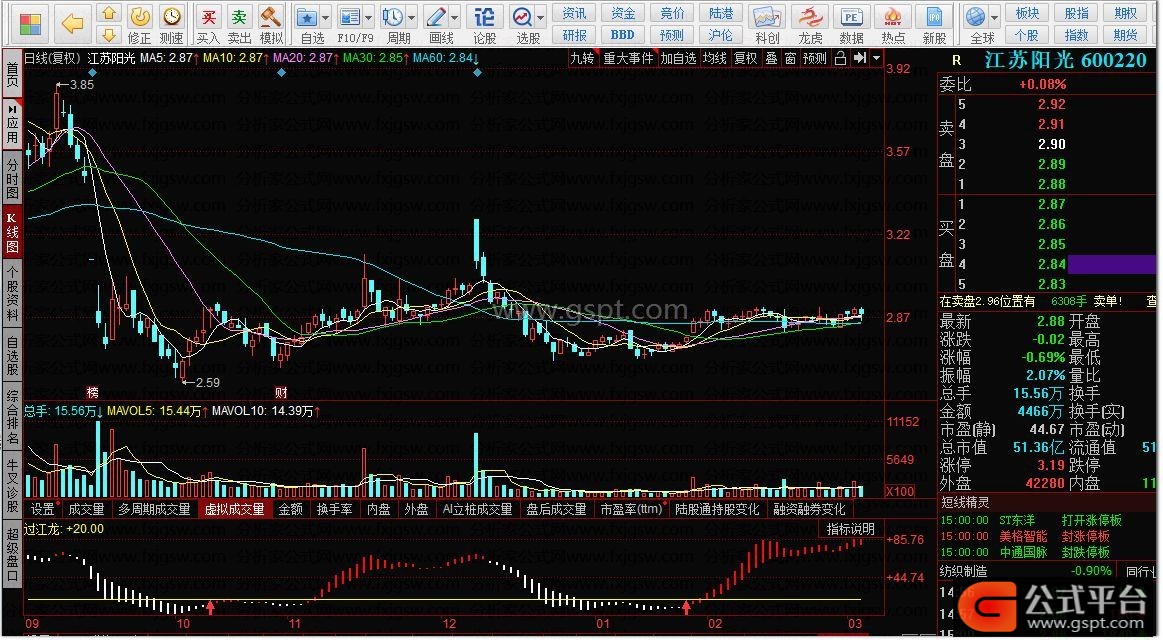Expand the F10/F9 dropdown arrow
The width and height of the screenshot is (1163, 640).
click(x=369, y=17)
